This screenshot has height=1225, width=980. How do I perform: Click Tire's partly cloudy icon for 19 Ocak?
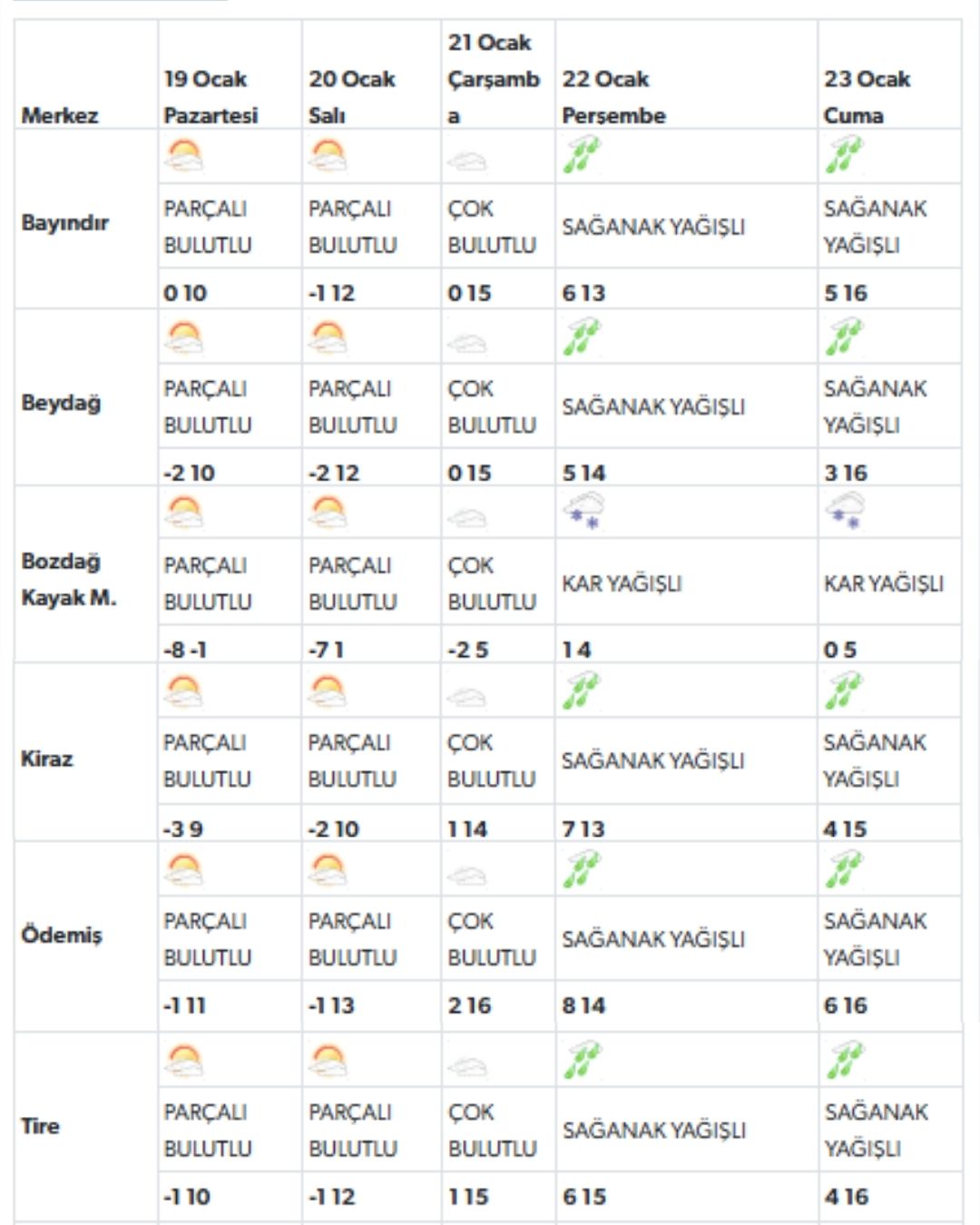[x=184, y=1060]
